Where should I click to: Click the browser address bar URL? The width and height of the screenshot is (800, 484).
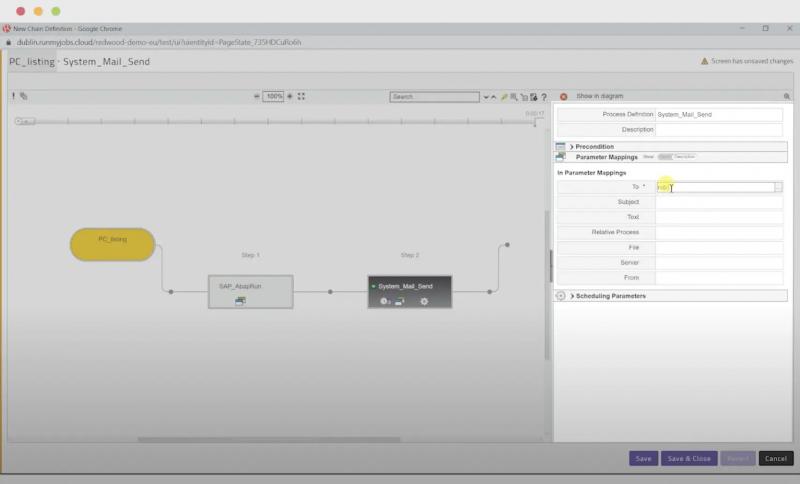click(159, 42)
